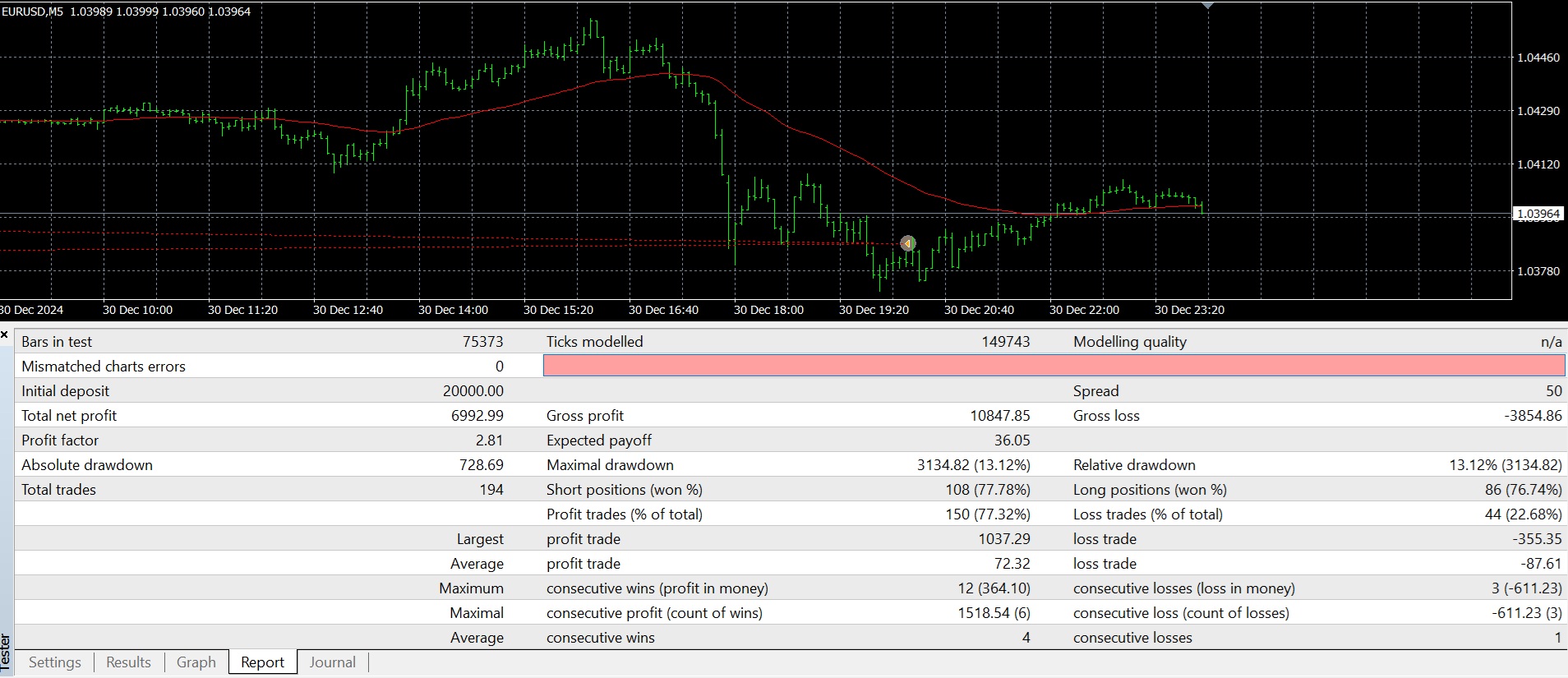Screen dimensions: 1568x678
Task: Click Profit trades value 150 (77.32%)
Action: (x=988, y=514)
